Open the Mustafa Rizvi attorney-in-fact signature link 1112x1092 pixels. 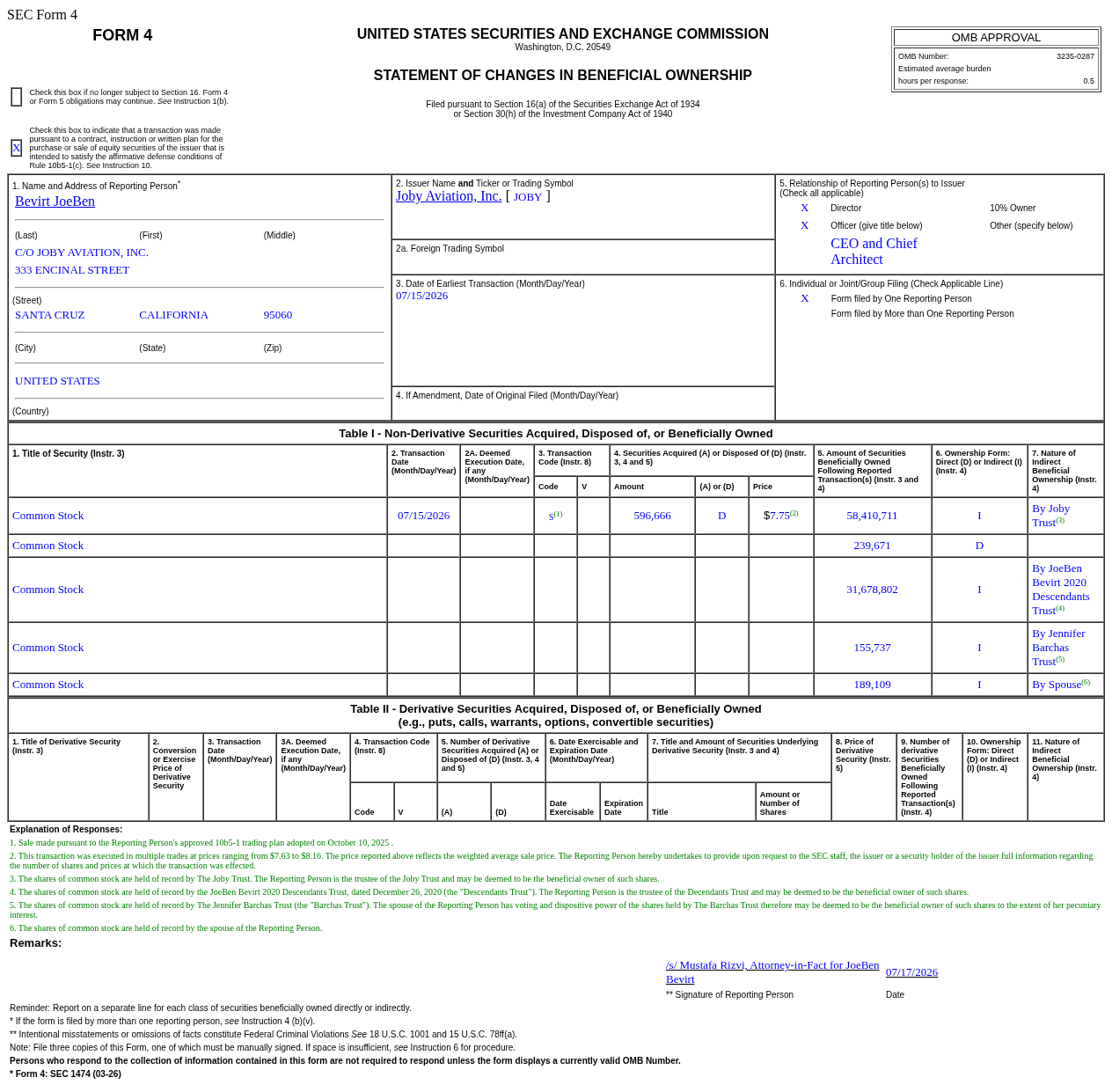(x=772, y=972)
